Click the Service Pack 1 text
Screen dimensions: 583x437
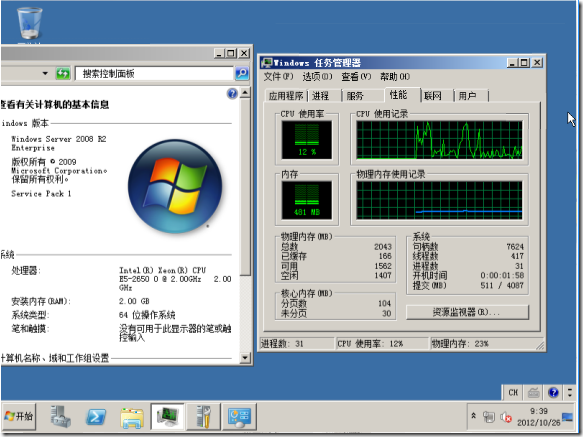click(41, 194)
